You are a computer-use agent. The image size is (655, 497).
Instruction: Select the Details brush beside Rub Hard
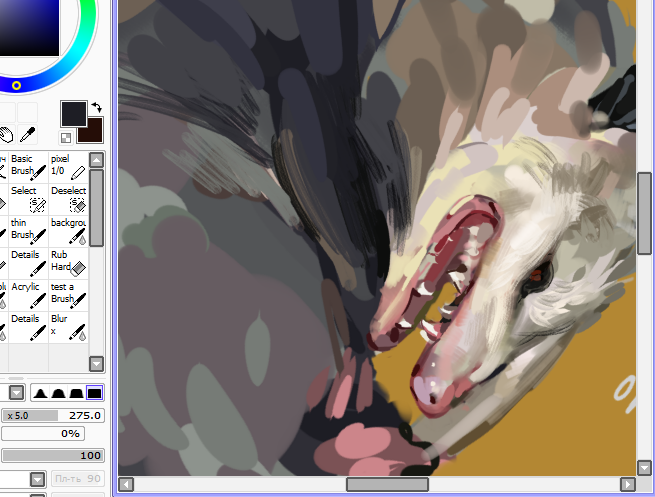28,263
